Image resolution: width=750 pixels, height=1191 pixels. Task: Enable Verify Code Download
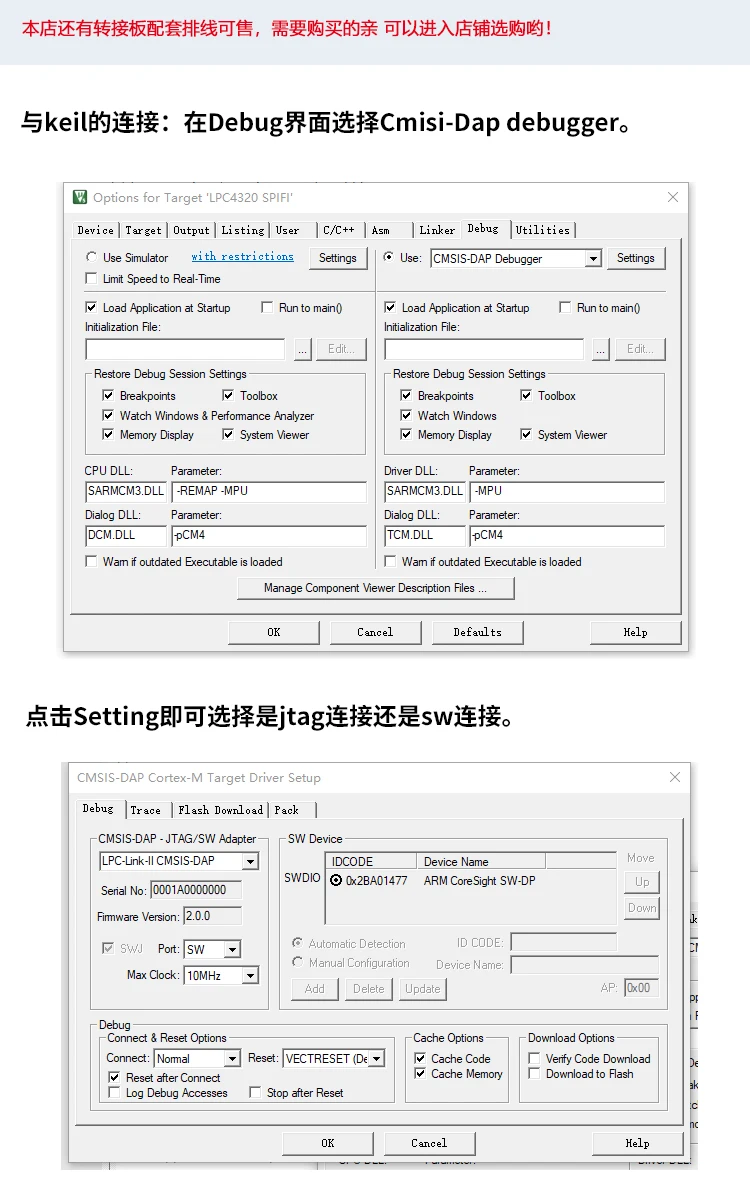click(534, 1058)
